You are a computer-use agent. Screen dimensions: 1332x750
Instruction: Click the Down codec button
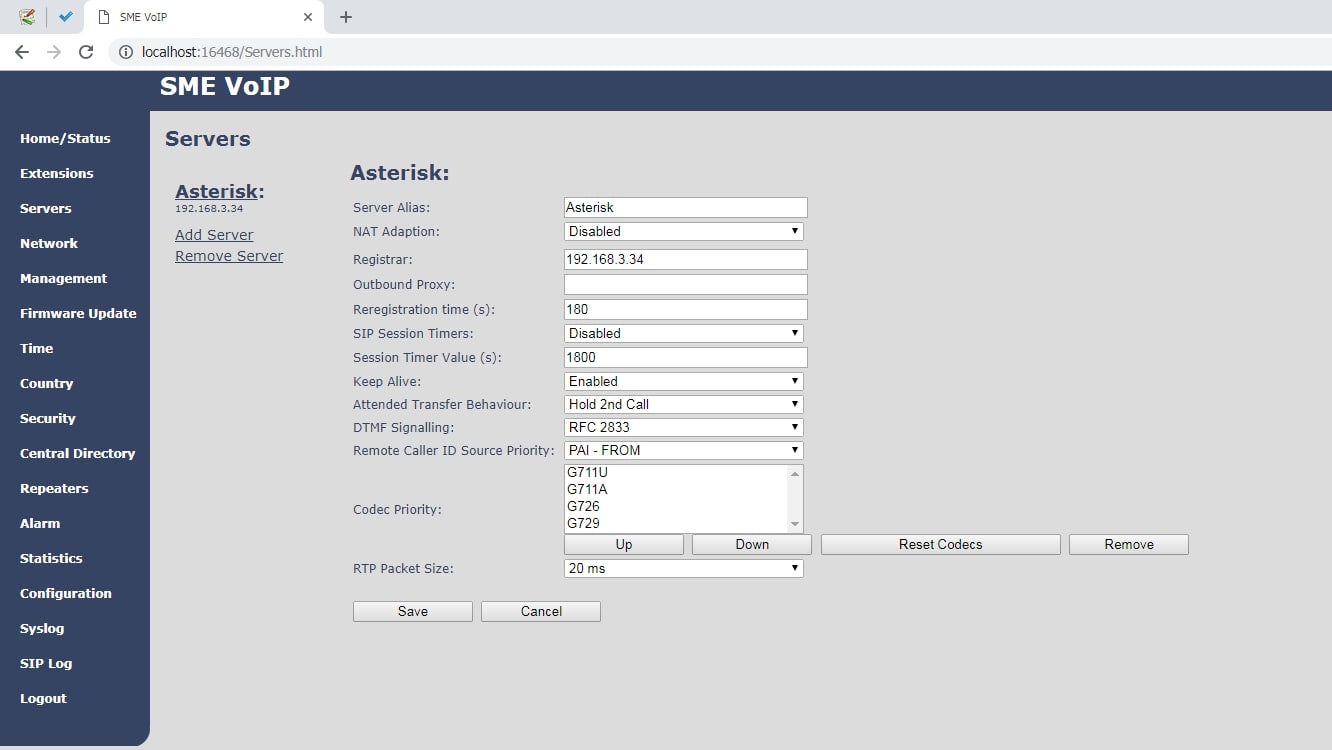pos(752,545)
